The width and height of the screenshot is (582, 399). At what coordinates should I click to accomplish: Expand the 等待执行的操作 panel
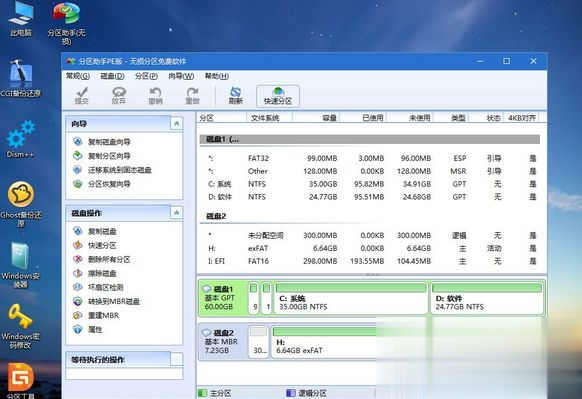[177, 359]
